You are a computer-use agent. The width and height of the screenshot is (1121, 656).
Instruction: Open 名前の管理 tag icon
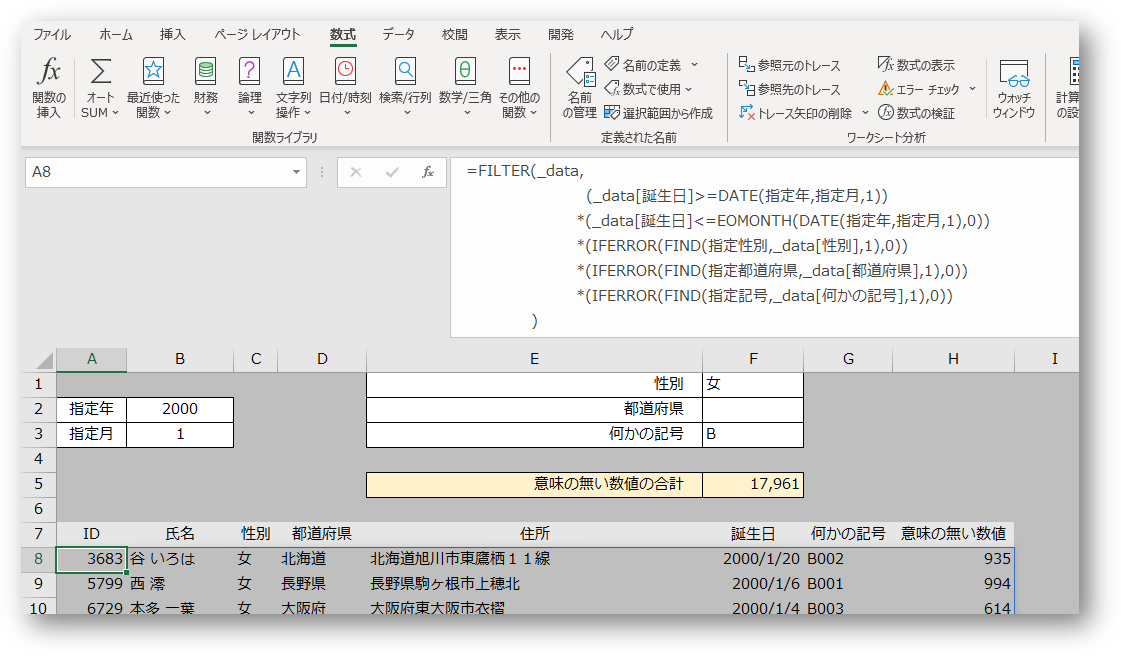tap(580, 72)
